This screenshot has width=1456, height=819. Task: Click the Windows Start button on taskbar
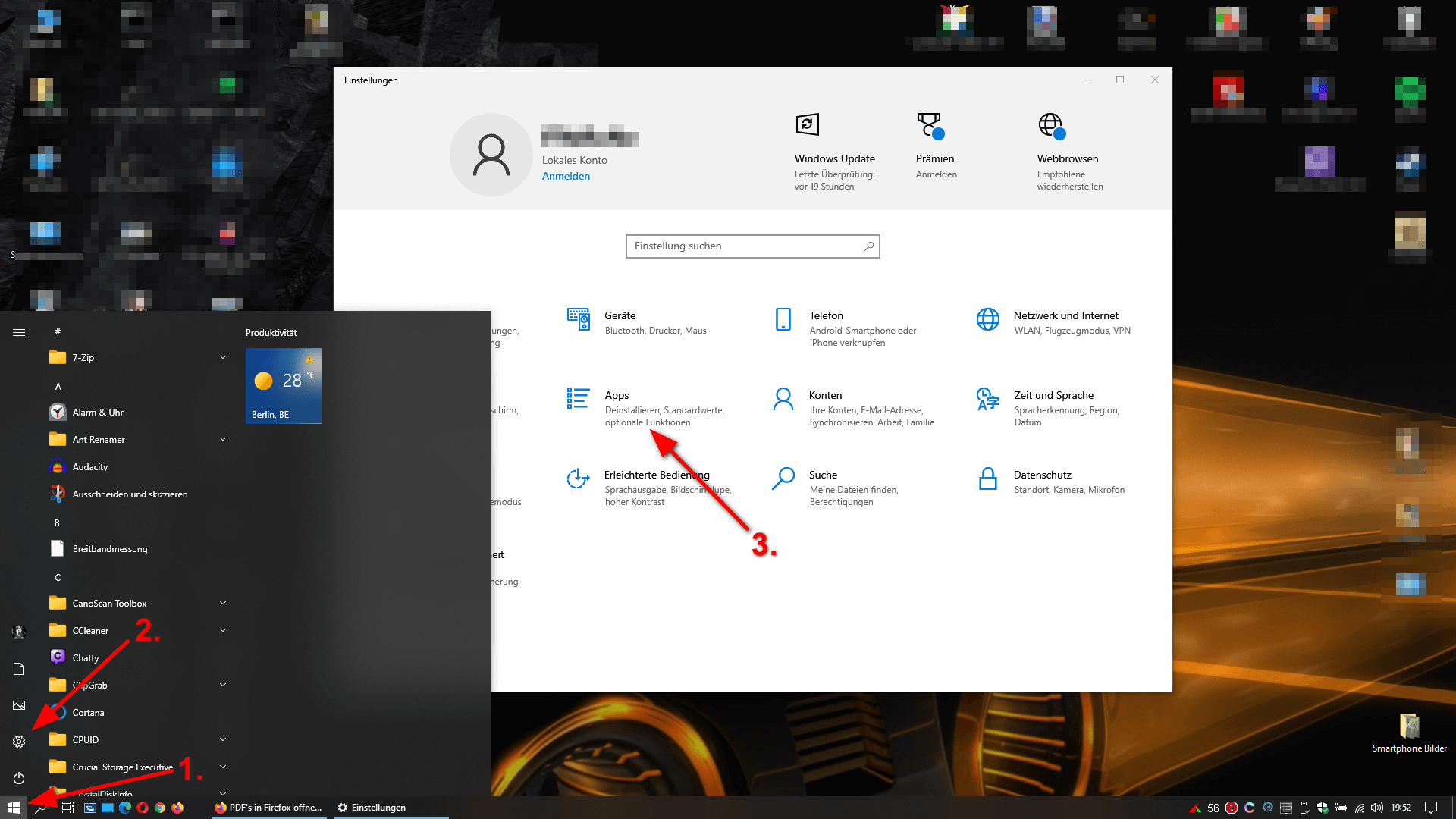[x=13, y=808]
